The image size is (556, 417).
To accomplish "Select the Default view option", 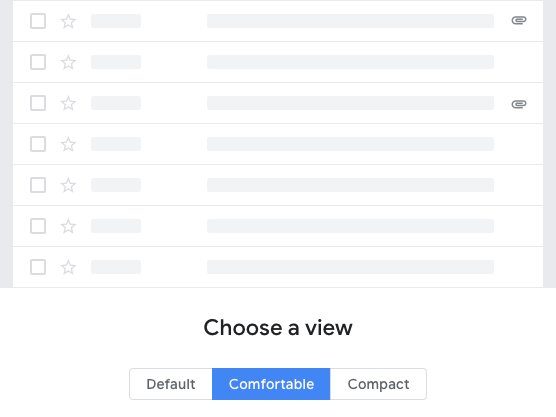I will pyautogui.click(x=171, y=384).
